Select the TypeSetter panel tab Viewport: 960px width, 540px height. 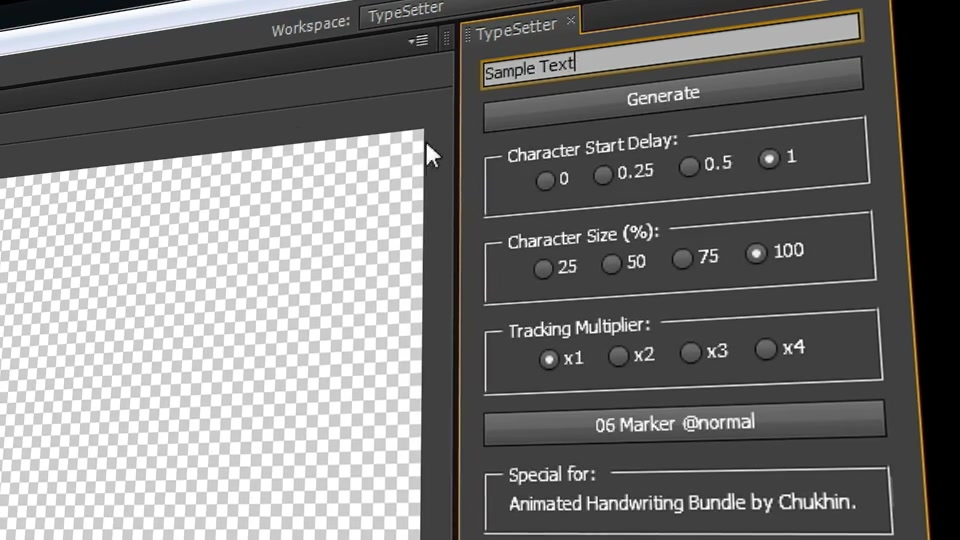[516, 28]
